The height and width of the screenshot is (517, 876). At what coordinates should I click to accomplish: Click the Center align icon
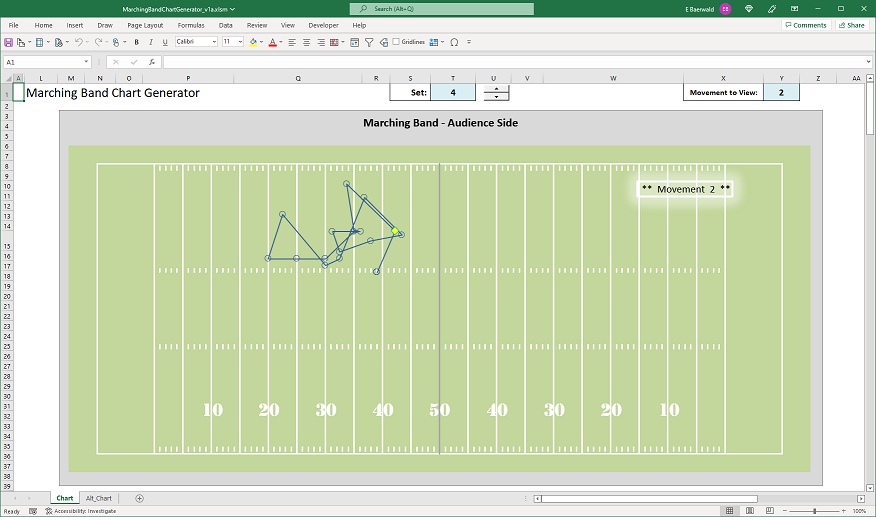click(x=307, y=42)
